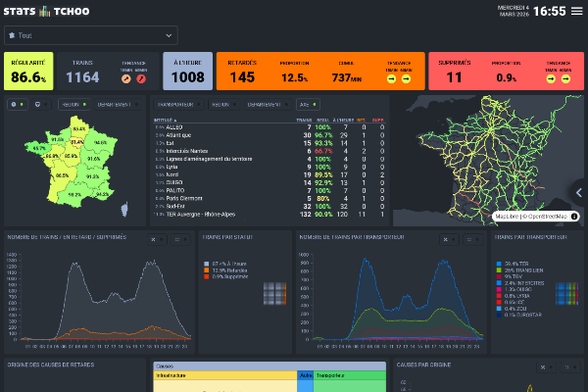Sort table by Intitulé column

click(x=165, y=120)
